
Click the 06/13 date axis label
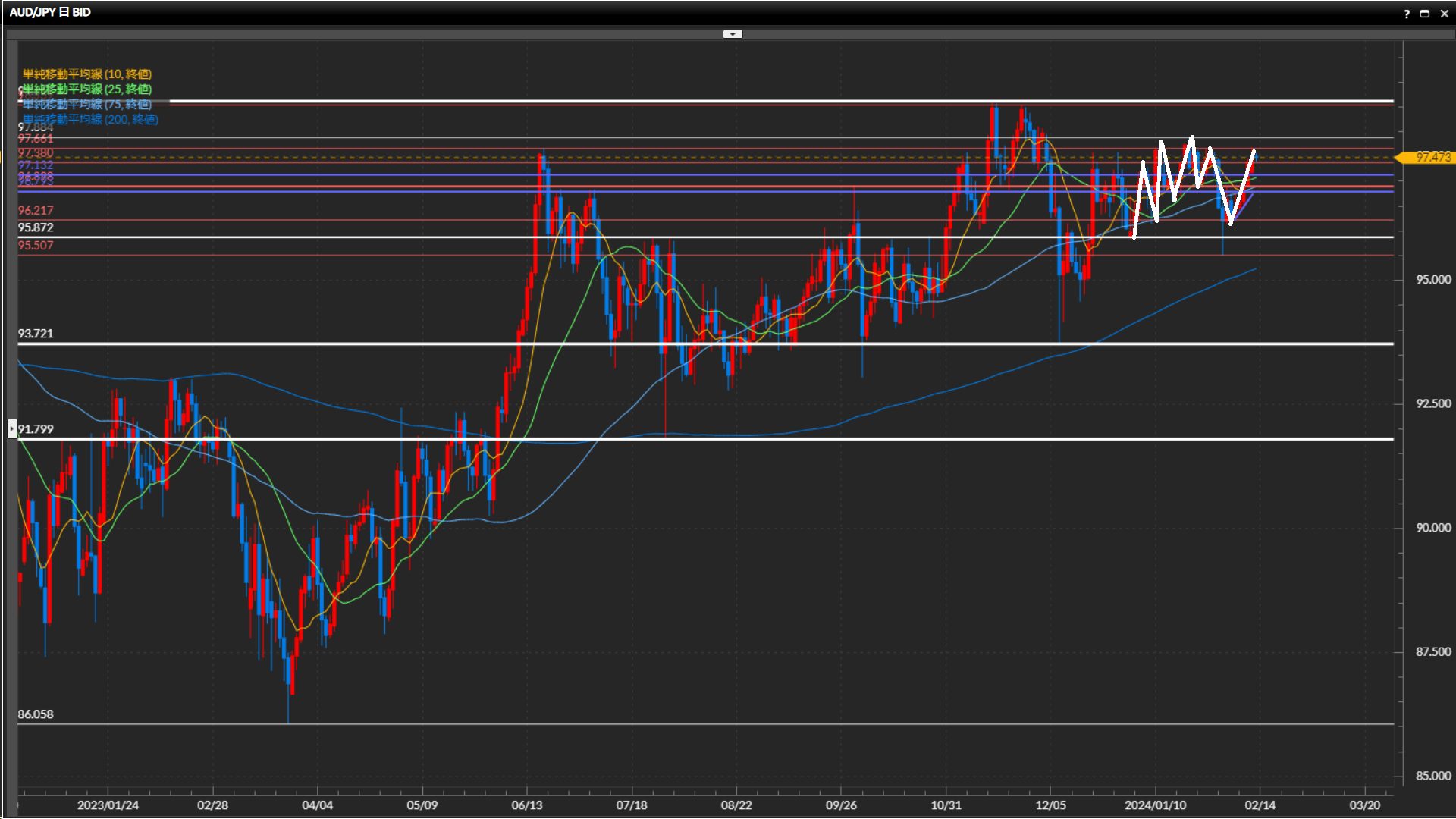pyautogui.click(x=527, y=805)
